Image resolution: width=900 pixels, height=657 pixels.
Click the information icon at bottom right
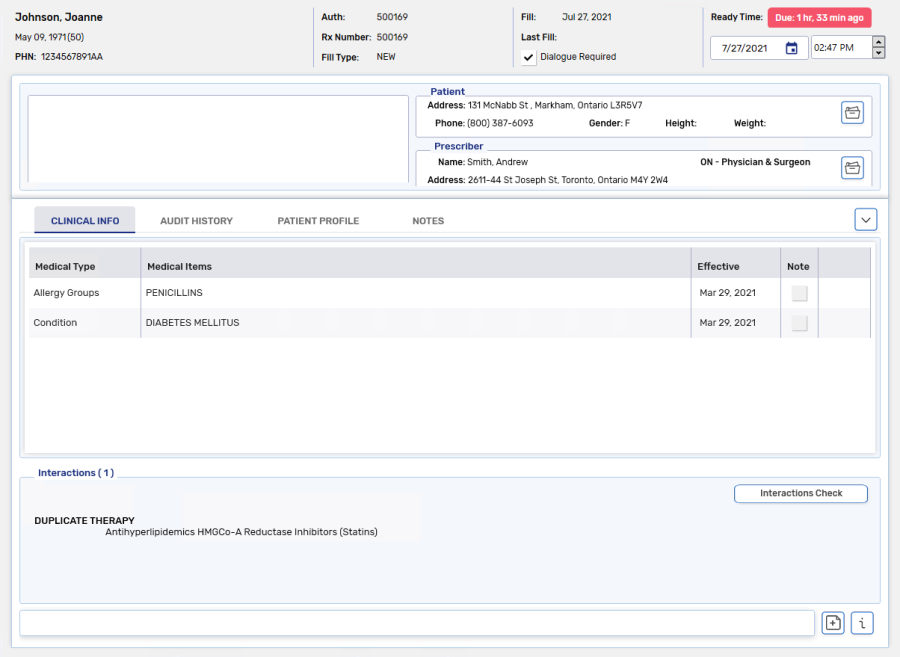[862, 623]
